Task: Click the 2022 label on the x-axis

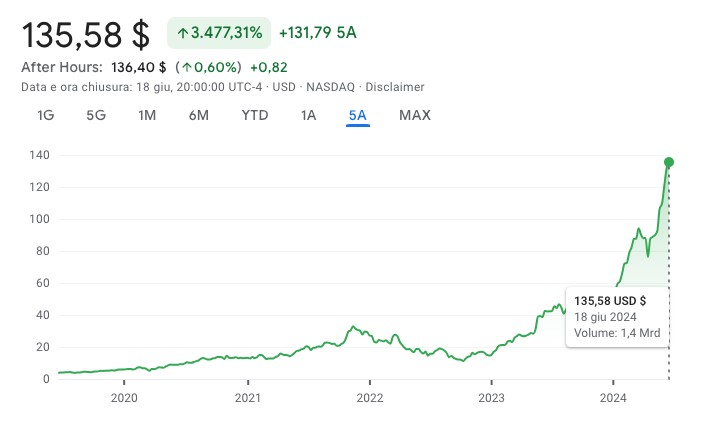Action: tap(369, 397)
